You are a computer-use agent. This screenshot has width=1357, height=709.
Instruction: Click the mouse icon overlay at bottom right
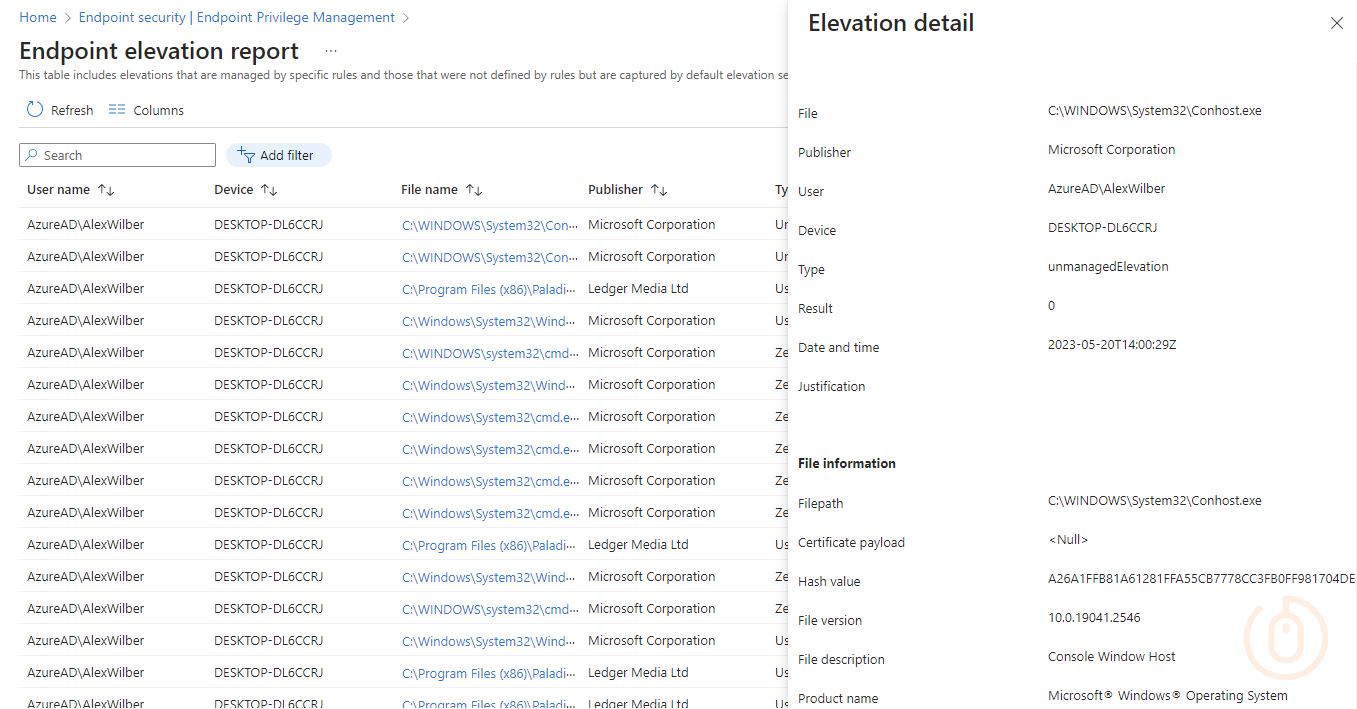tap(1285, 639)
